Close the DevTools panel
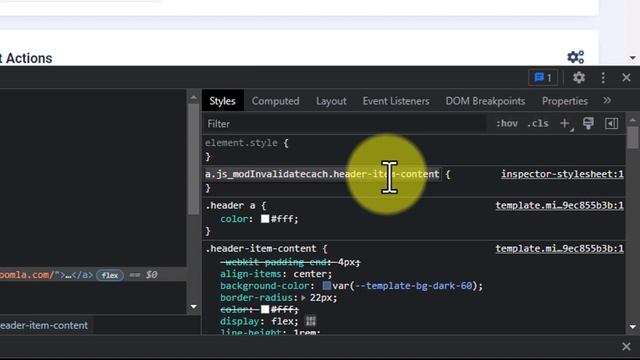640x360 pixels. click(x=626, y=78)
